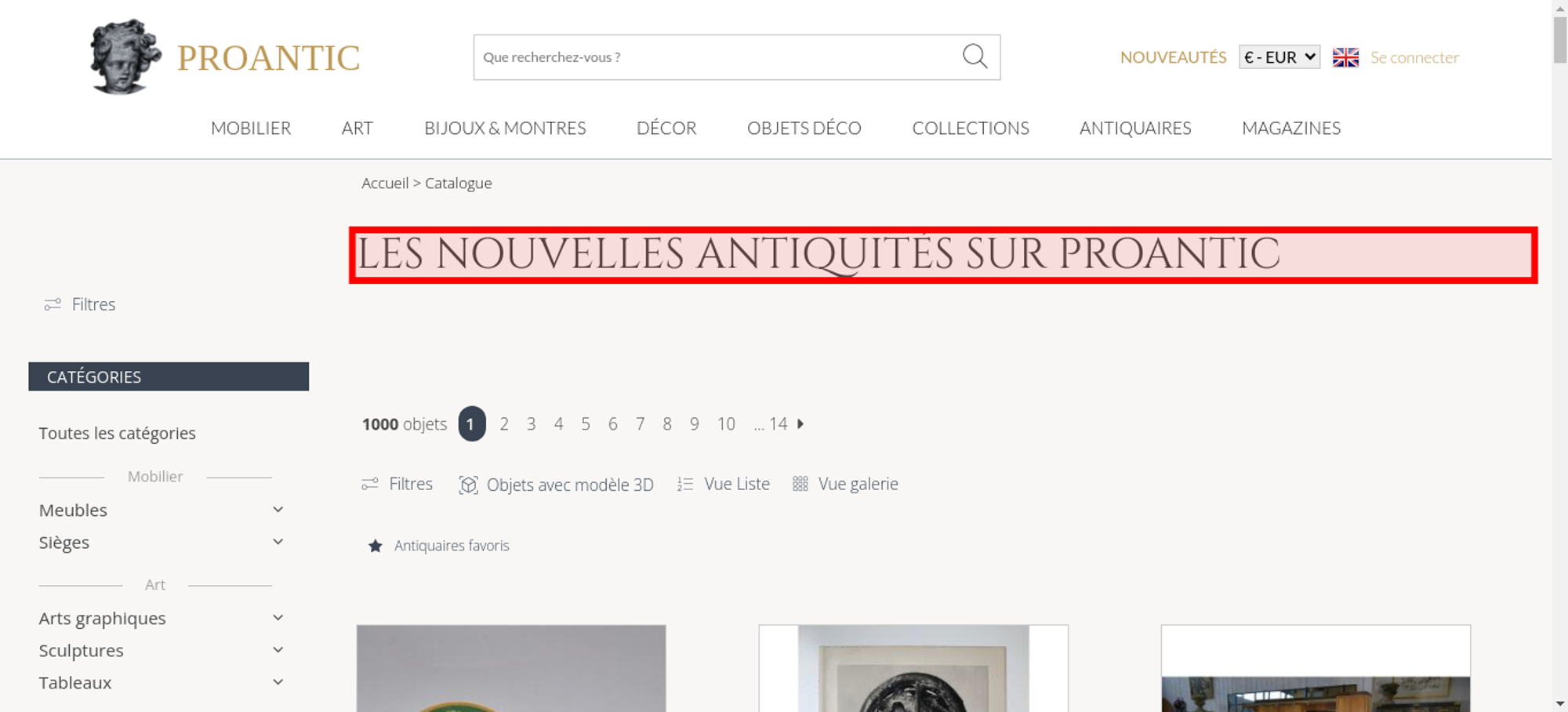Expand the Sièges category
Screen dimensions: 1568x712
[x=278, y=542]
